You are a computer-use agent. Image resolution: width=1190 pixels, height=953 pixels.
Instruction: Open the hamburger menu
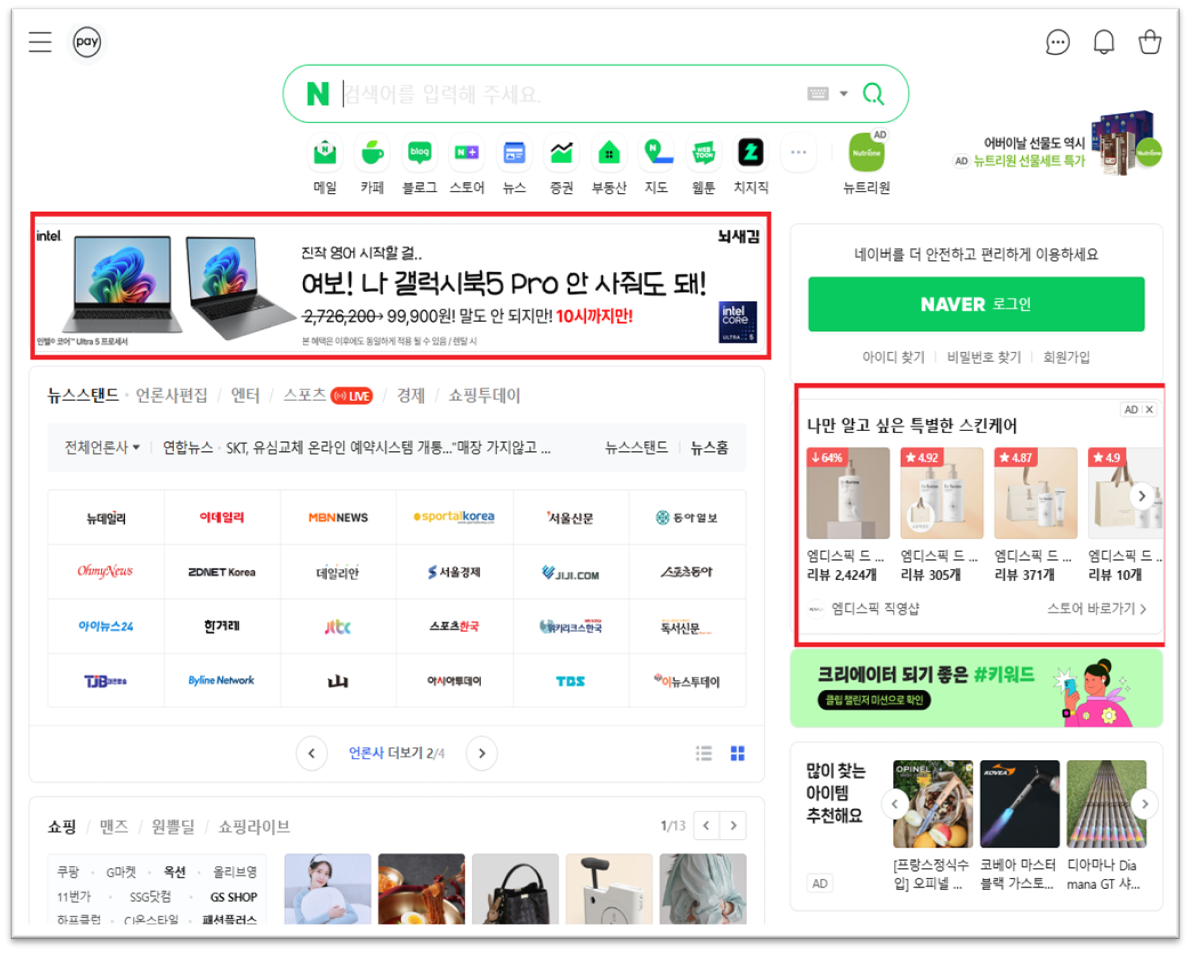(40, 42)
